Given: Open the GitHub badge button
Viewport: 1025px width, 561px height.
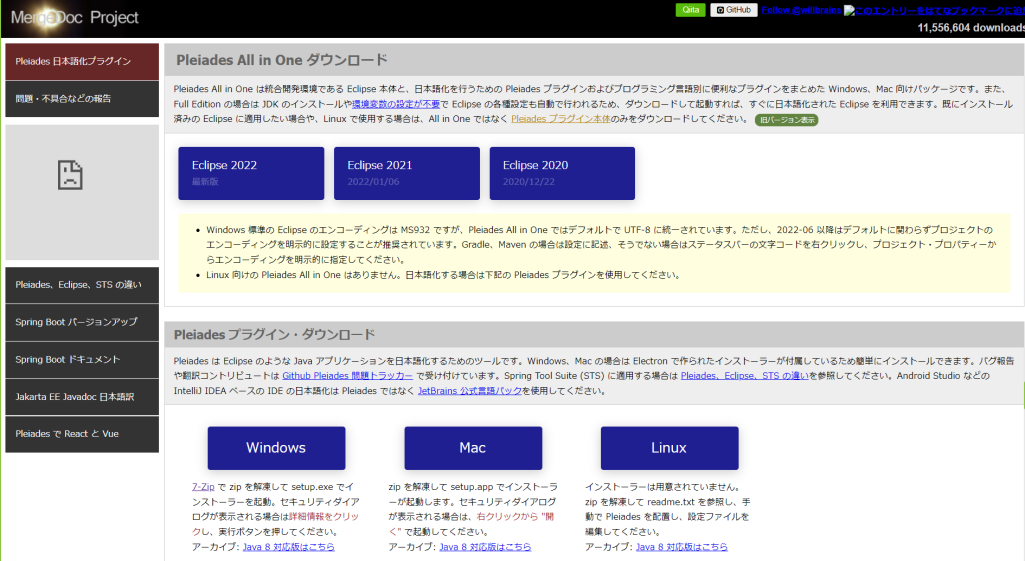Looking at the screenshot, I should (733, 10).
